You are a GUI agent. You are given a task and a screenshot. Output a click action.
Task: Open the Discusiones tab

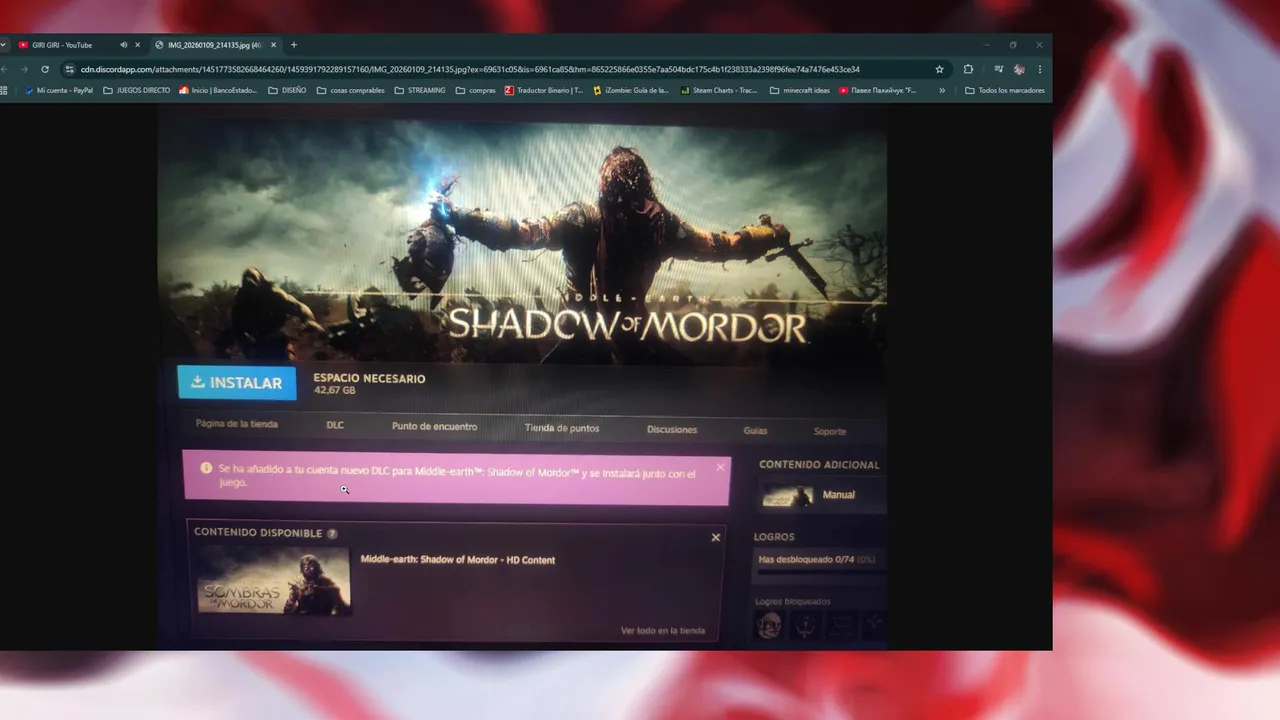[672, 430]
